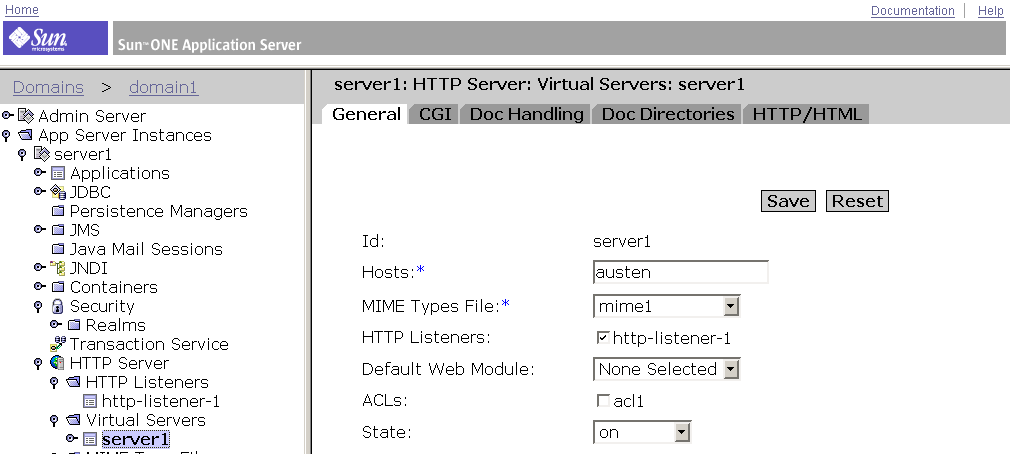Open the MIME Types File dropdown
Viewport: 1010px width, 454px height.
point(667,306)
